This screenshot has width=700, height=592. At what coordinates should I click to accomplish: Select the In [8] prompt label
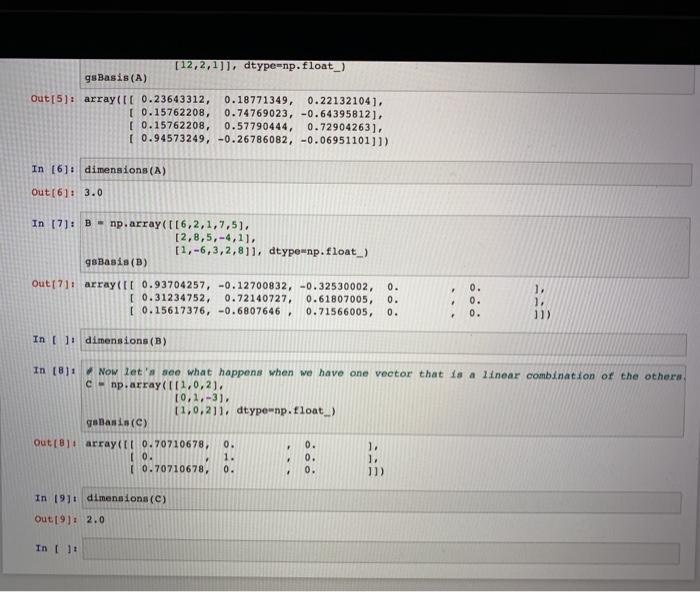pyautogui.click(x=55, y=371)
